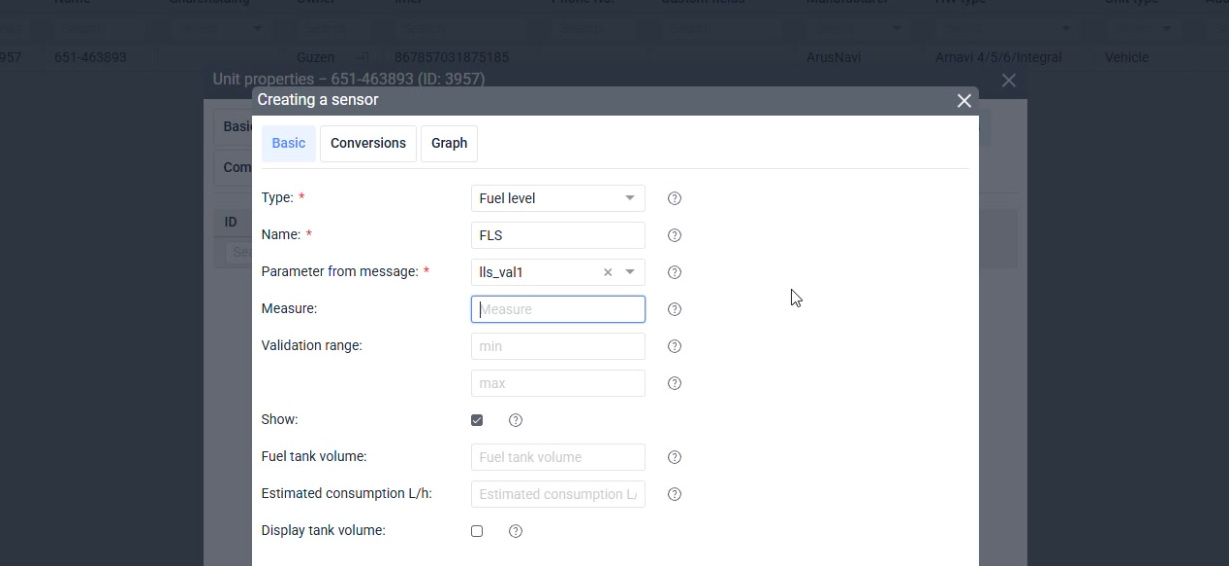Close the Unit properties window behind
This screenshot has height=566, width=1229.
click(x=1009, y=80)
